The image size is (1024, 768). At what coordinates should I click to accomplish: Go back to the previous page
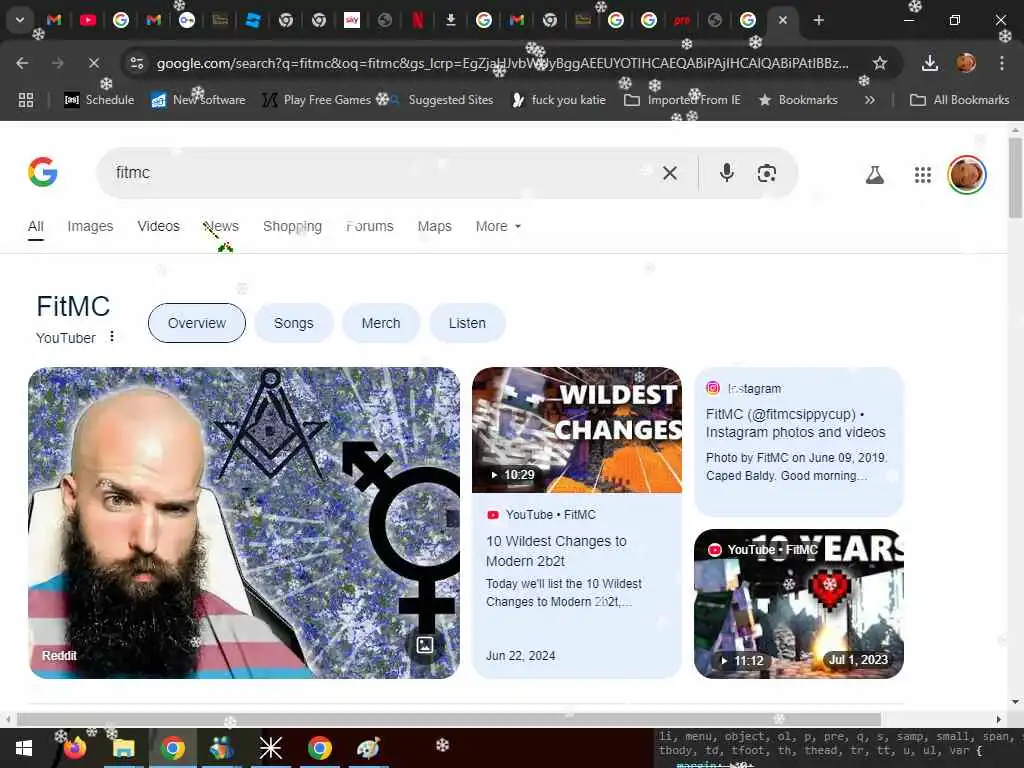[x=22, y=63]
